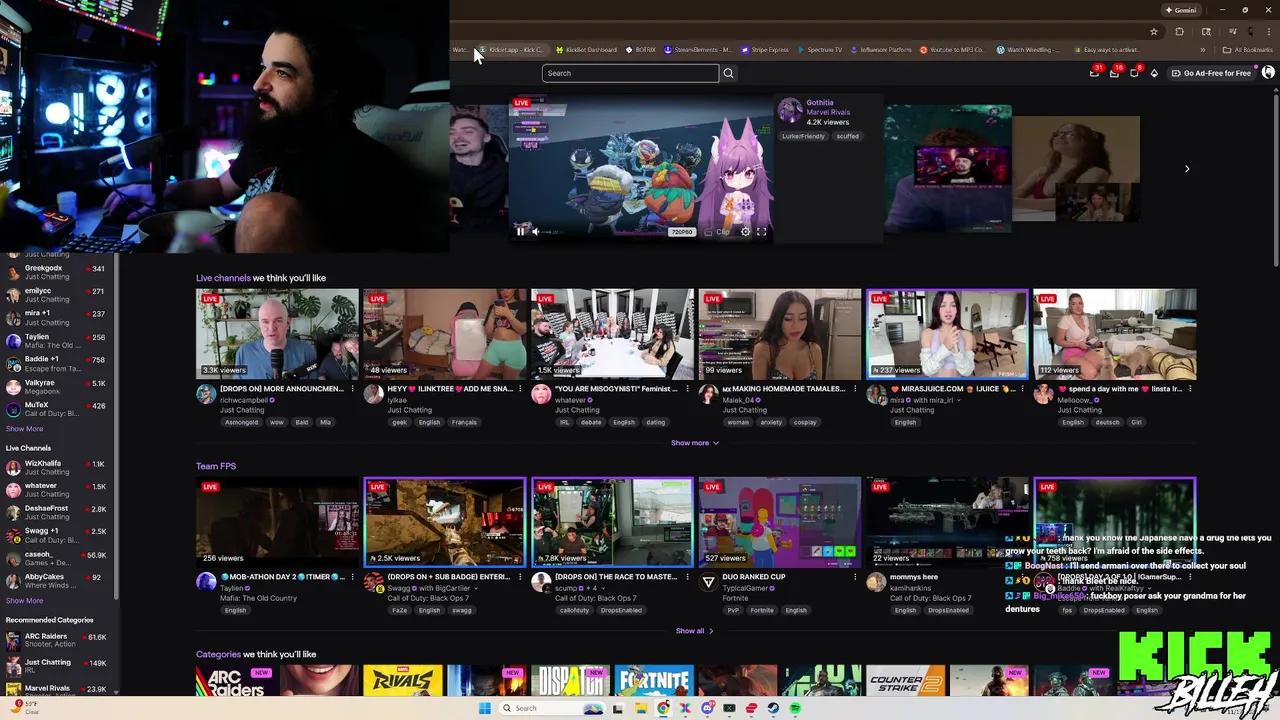
Task: Open Chrome extensions puzzle icon
Action: [x=1179, y=32]
